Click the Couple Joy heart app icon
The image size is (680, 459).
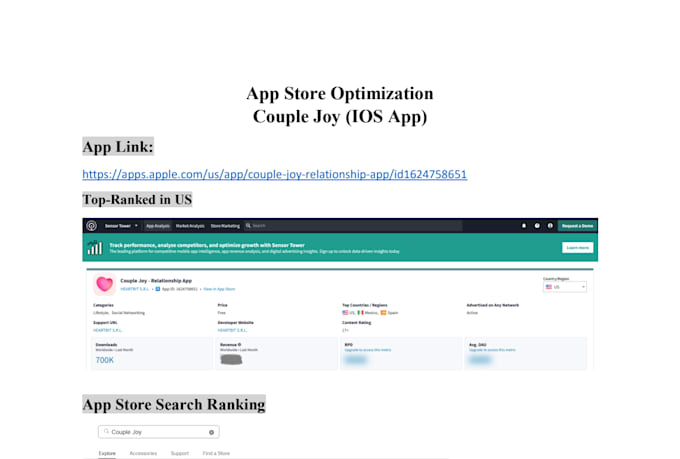click(x=105, y=284)
